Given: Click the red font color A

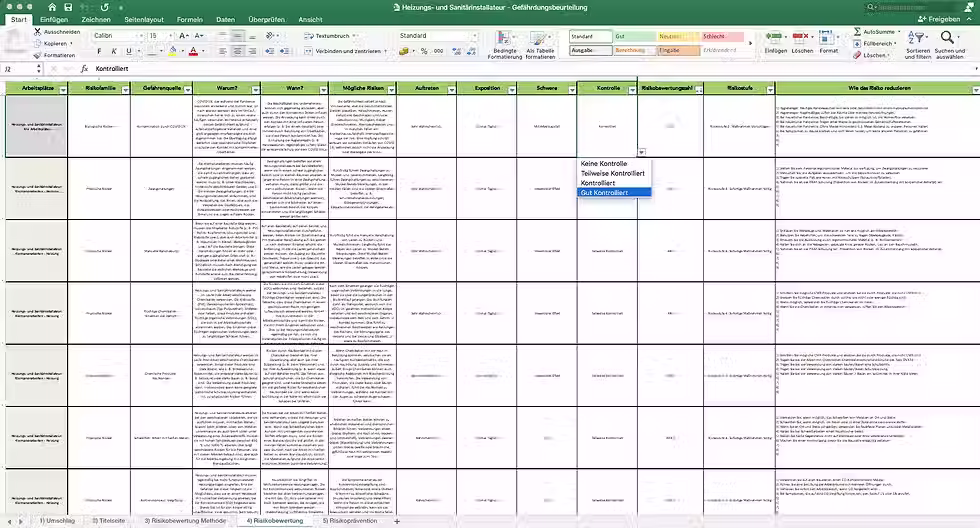Looking at the screenshot, I should [194, 51].
